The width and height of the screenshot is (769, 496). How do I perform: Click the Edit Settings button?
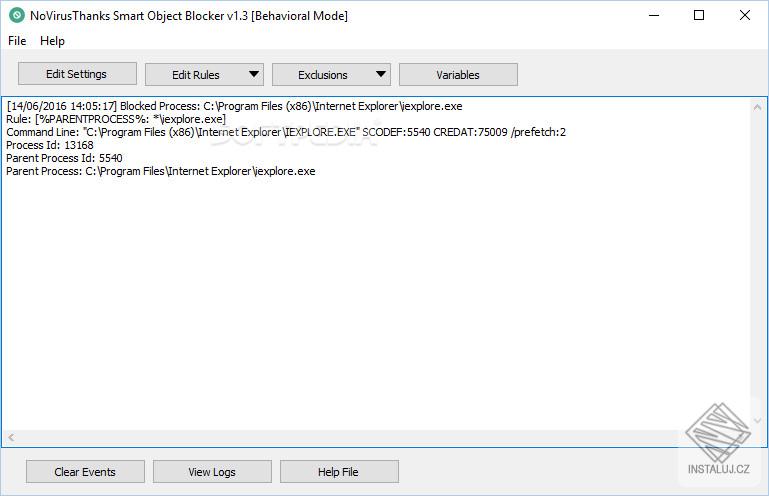pos(77,74)
